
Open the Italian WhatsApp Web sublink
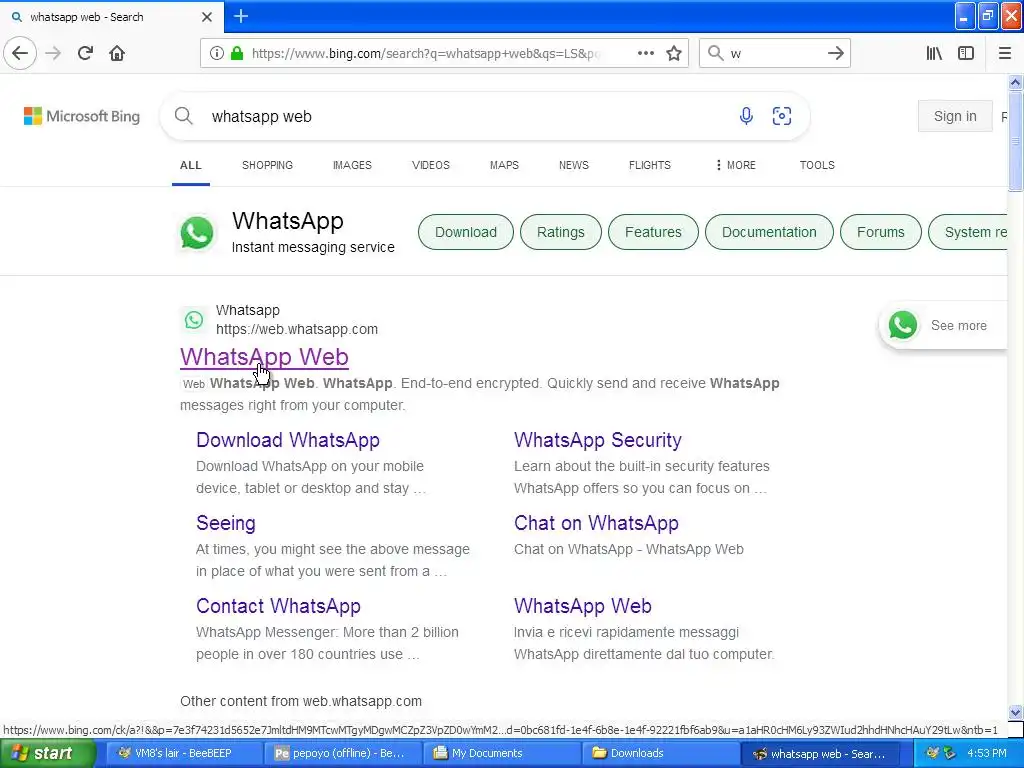(x=583, y=606)
